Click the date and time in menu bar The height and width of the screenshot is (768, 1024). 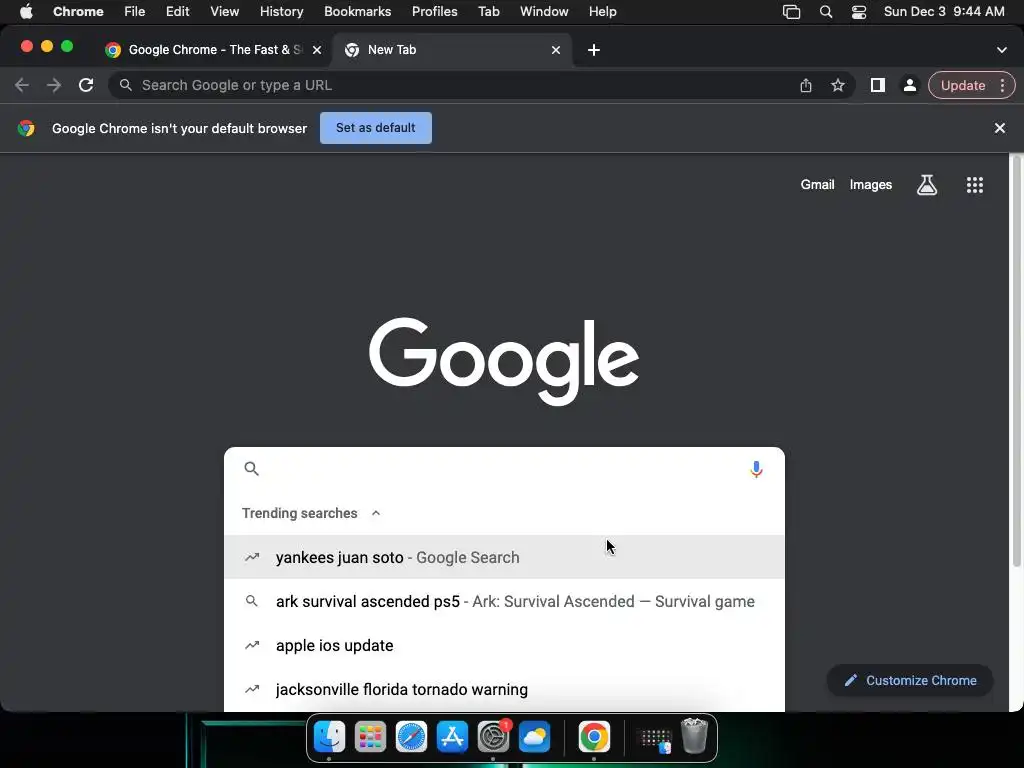[944, 12]
